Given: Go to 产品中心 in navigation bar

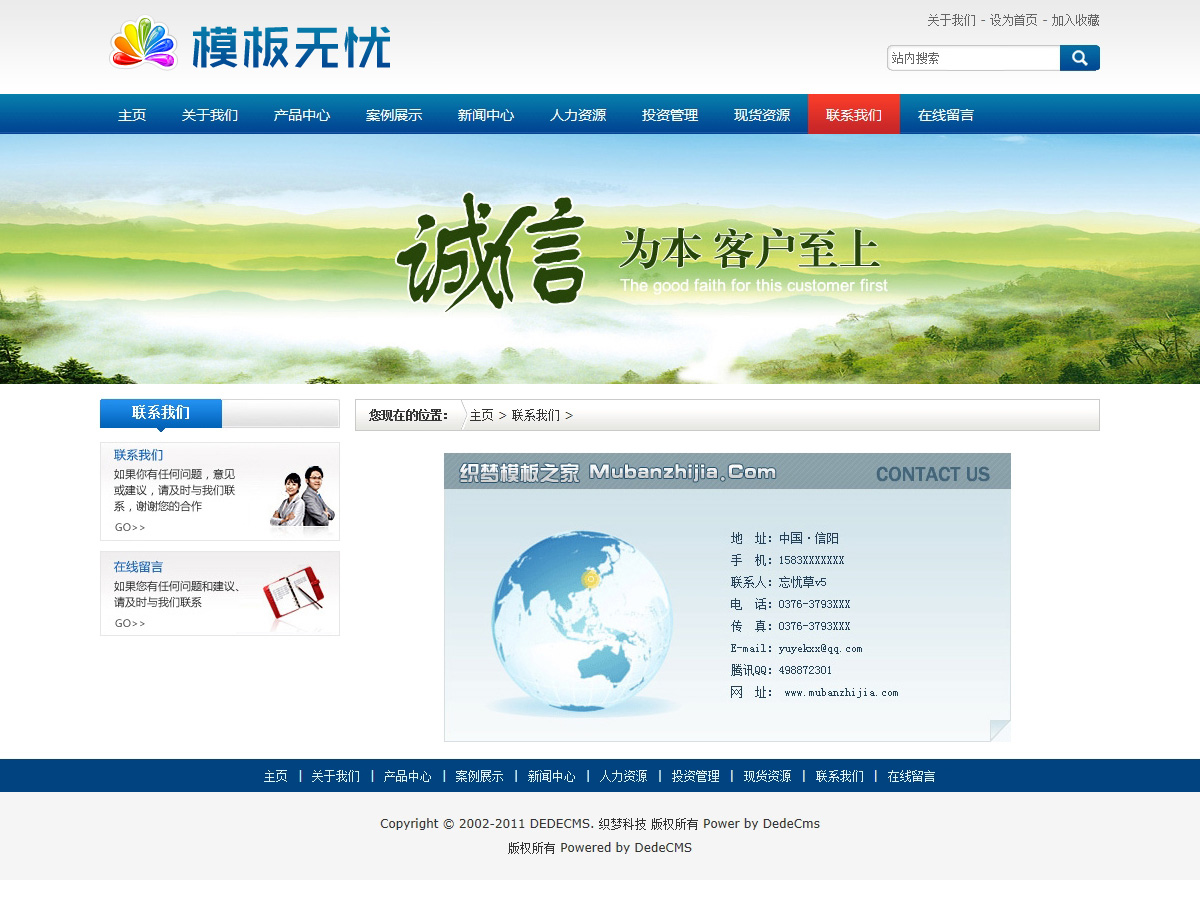Looking at the screenshot, I should (302, 115).
